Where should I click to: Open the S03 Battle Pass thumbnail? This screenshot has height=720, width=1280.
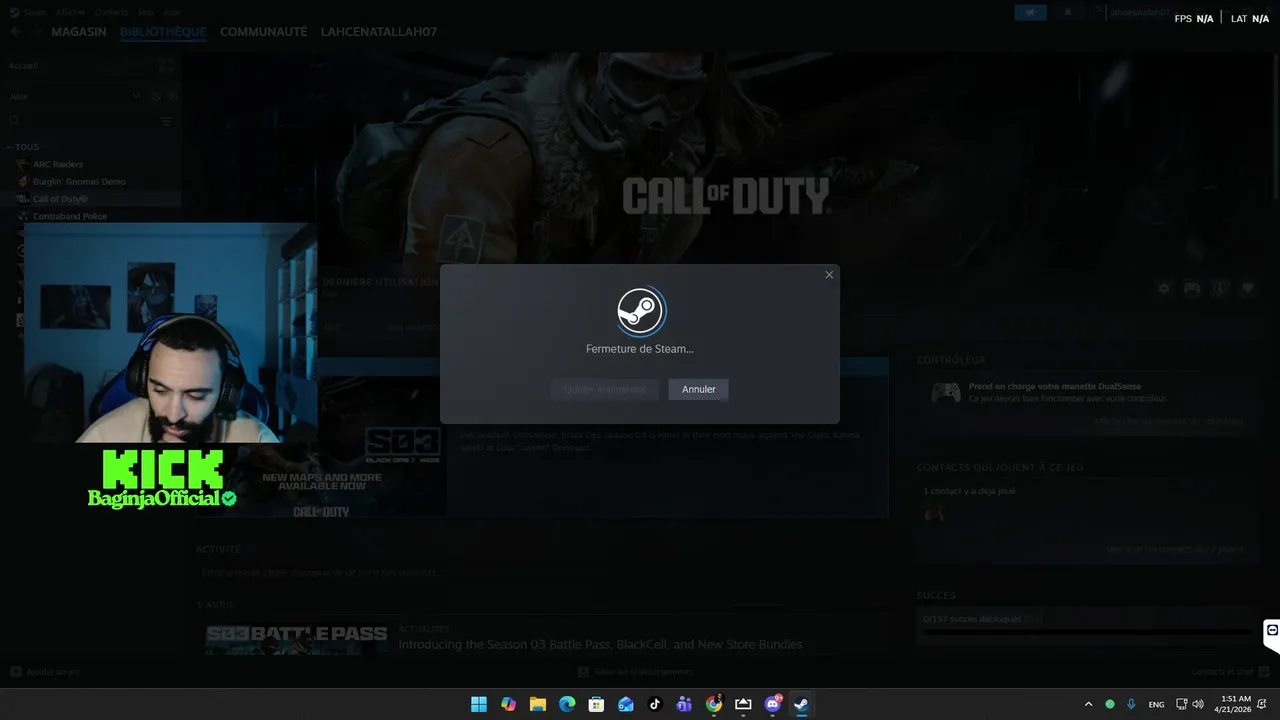(296, 639)
